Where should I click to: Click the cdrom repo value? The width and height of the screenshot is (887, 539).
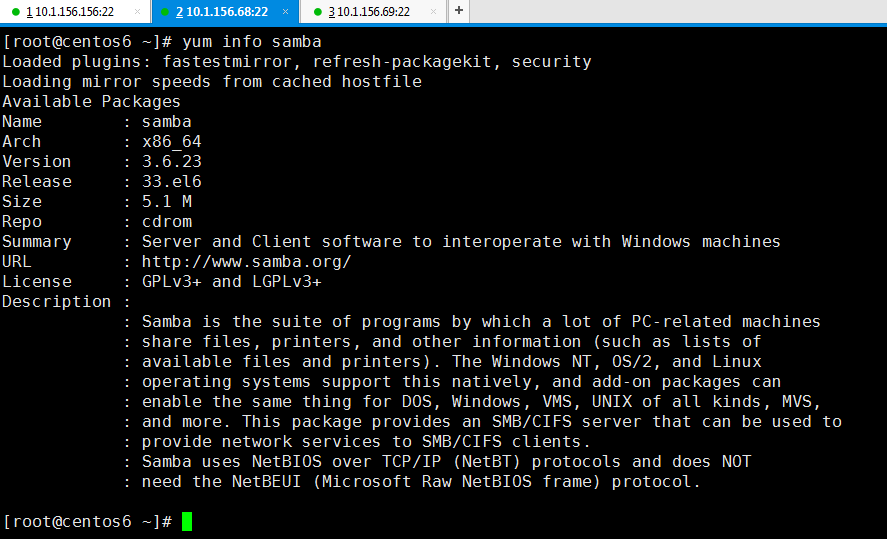(167, 222)
